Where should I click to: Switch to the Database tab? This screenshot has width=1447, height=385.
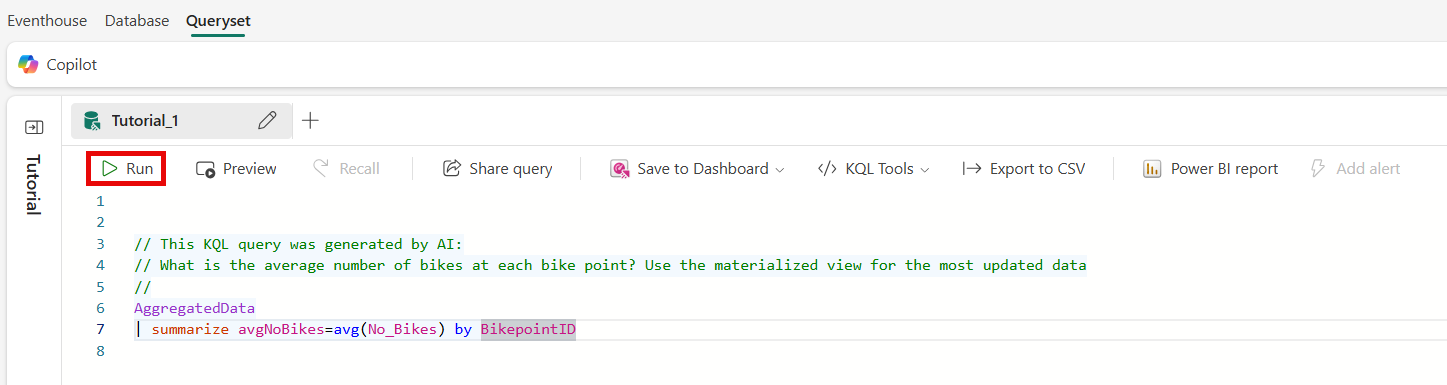pyautogui.click(x=137, y=20)
